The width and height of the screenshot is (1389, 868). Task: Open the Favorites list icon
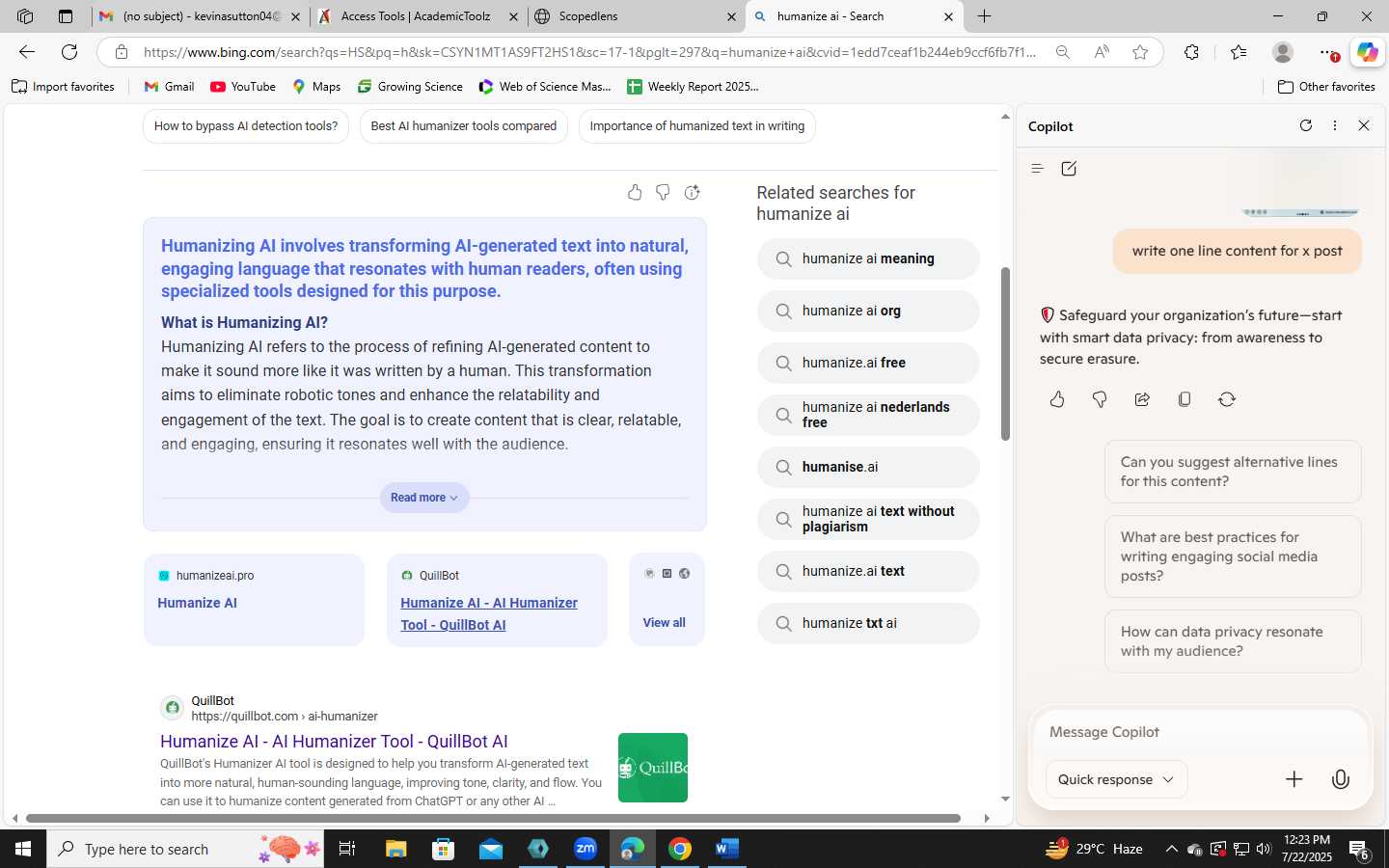point(1239,52)
